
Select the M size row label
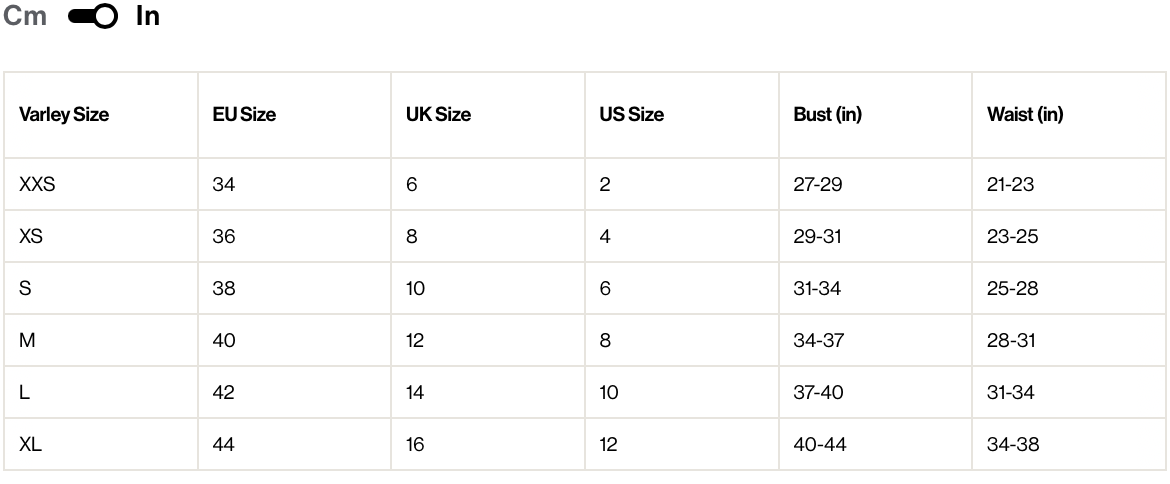coord(27,341)
